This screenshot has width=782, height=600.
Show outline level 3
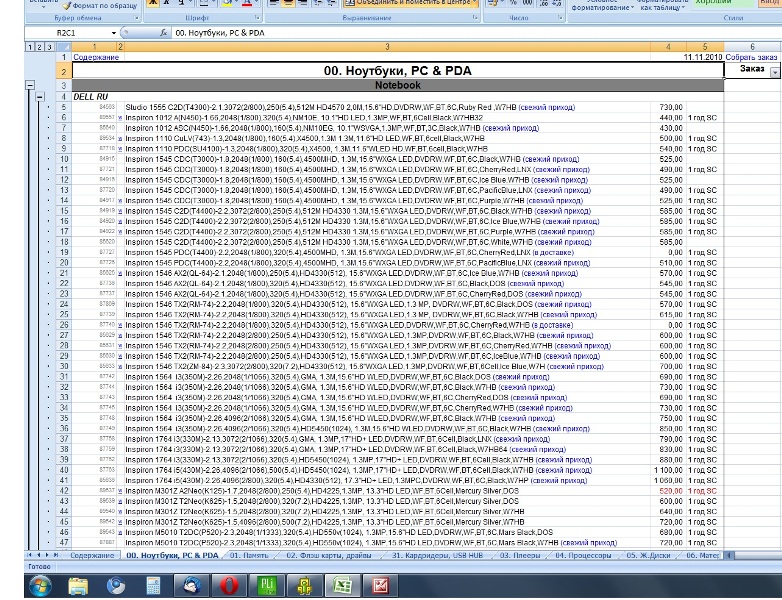point(49,47)
